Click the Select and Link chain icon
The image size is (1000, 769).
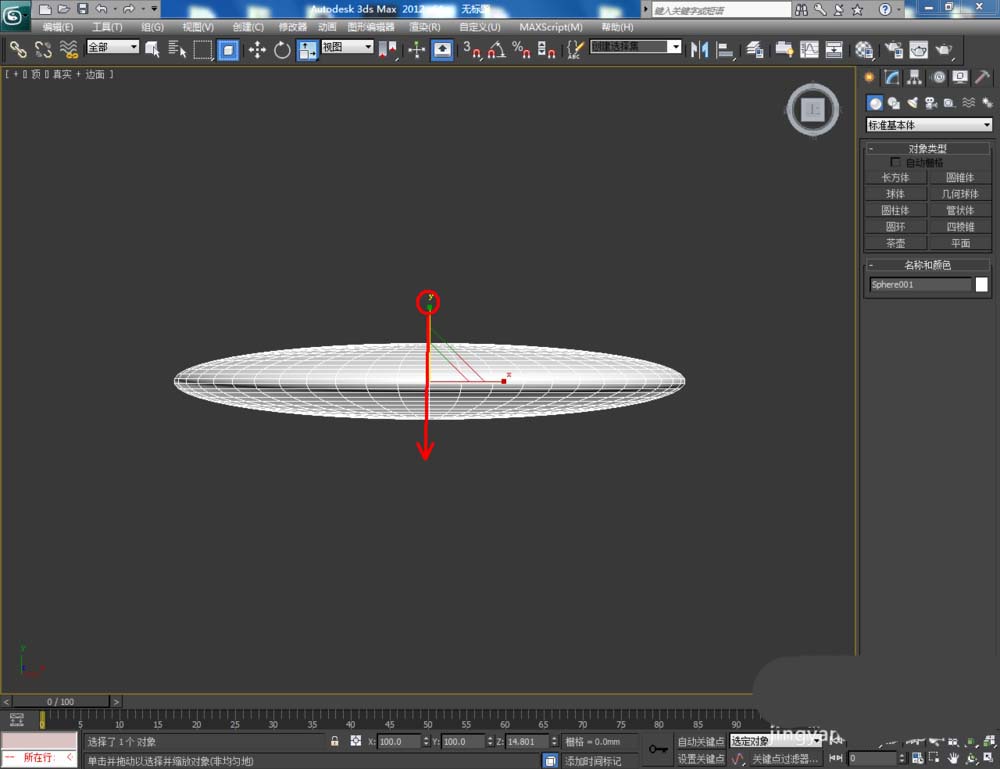(x=18, y=49)
